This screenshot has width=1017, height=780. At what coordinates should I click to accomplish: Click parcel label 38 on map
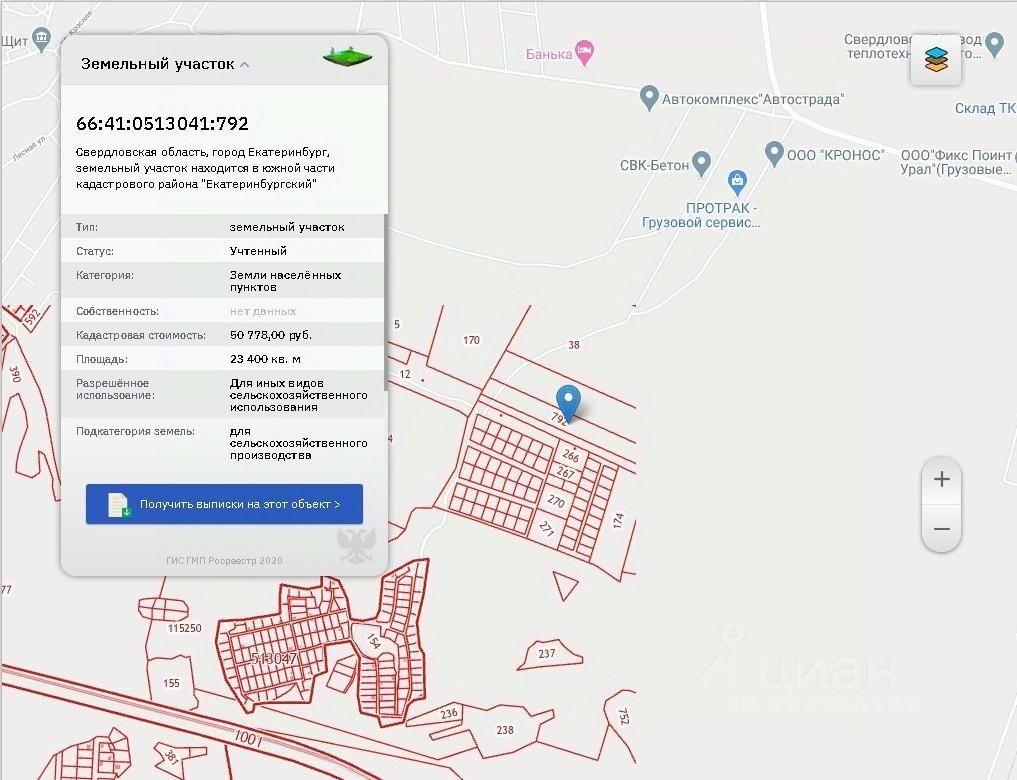573,345
